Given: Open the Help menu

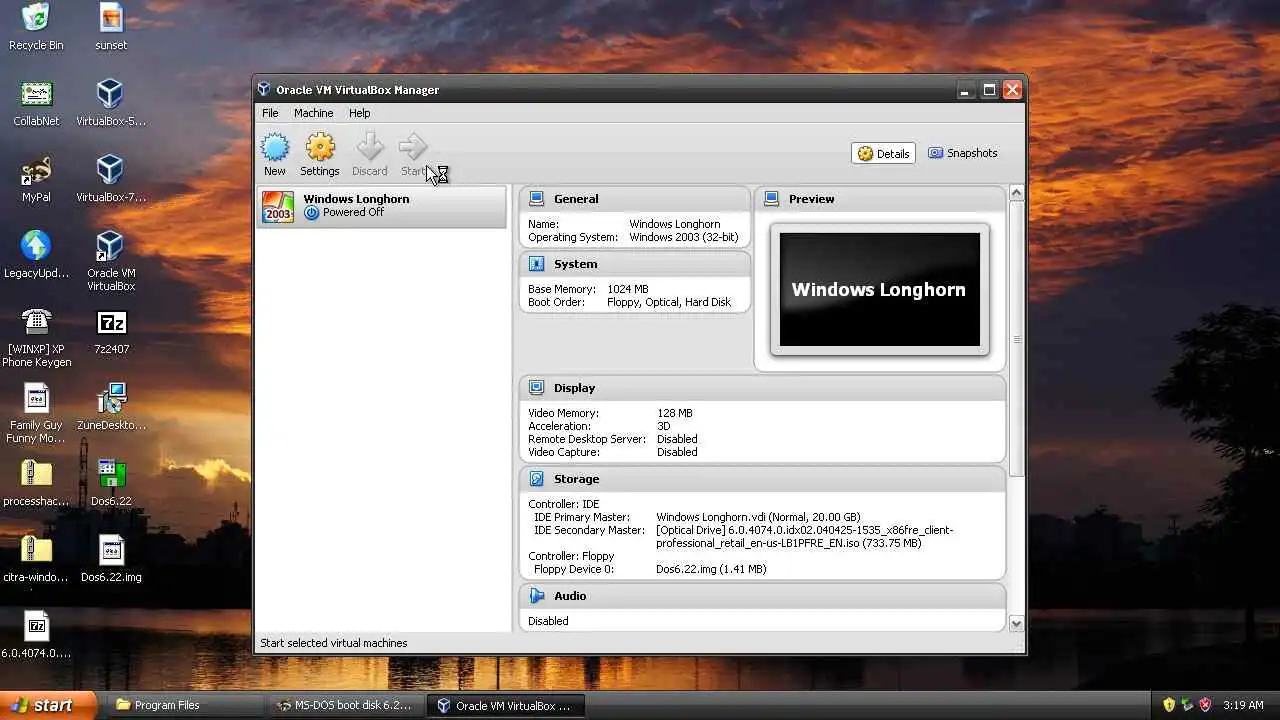Looking at the screenshot, I should click(x=359, y=113).
